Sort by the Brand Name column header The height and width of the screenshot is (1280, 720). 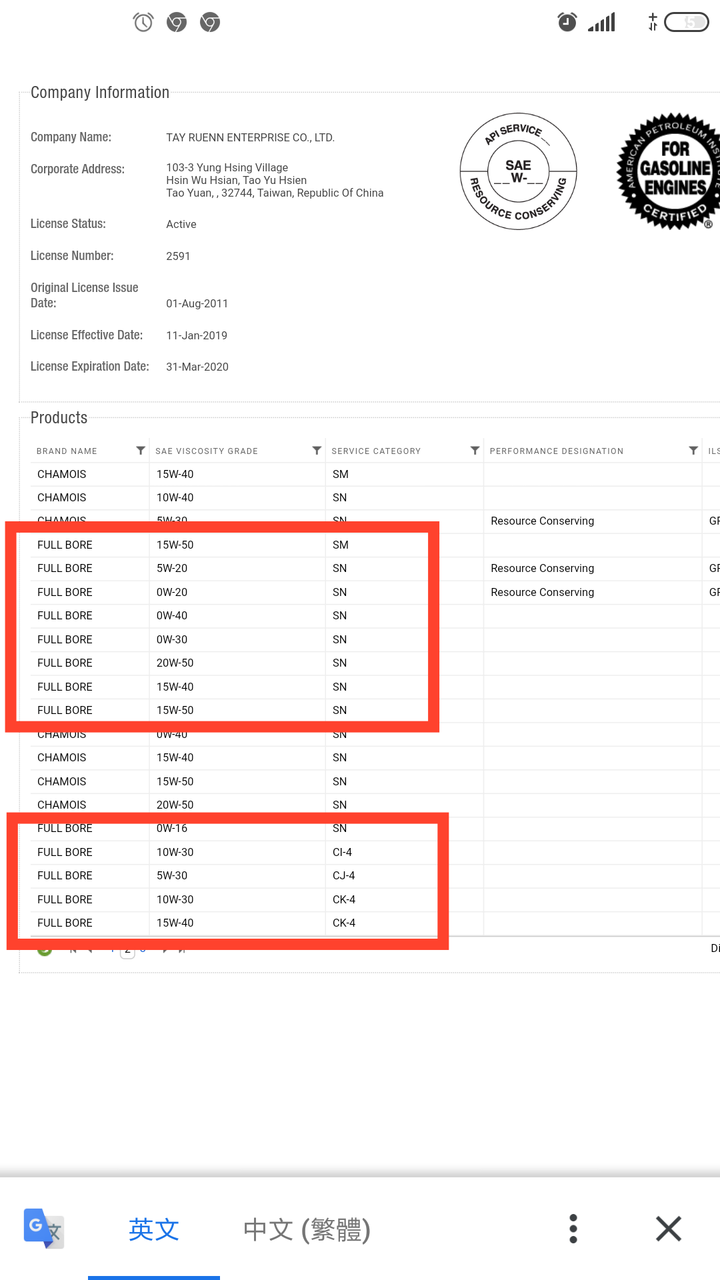(67, 451)
